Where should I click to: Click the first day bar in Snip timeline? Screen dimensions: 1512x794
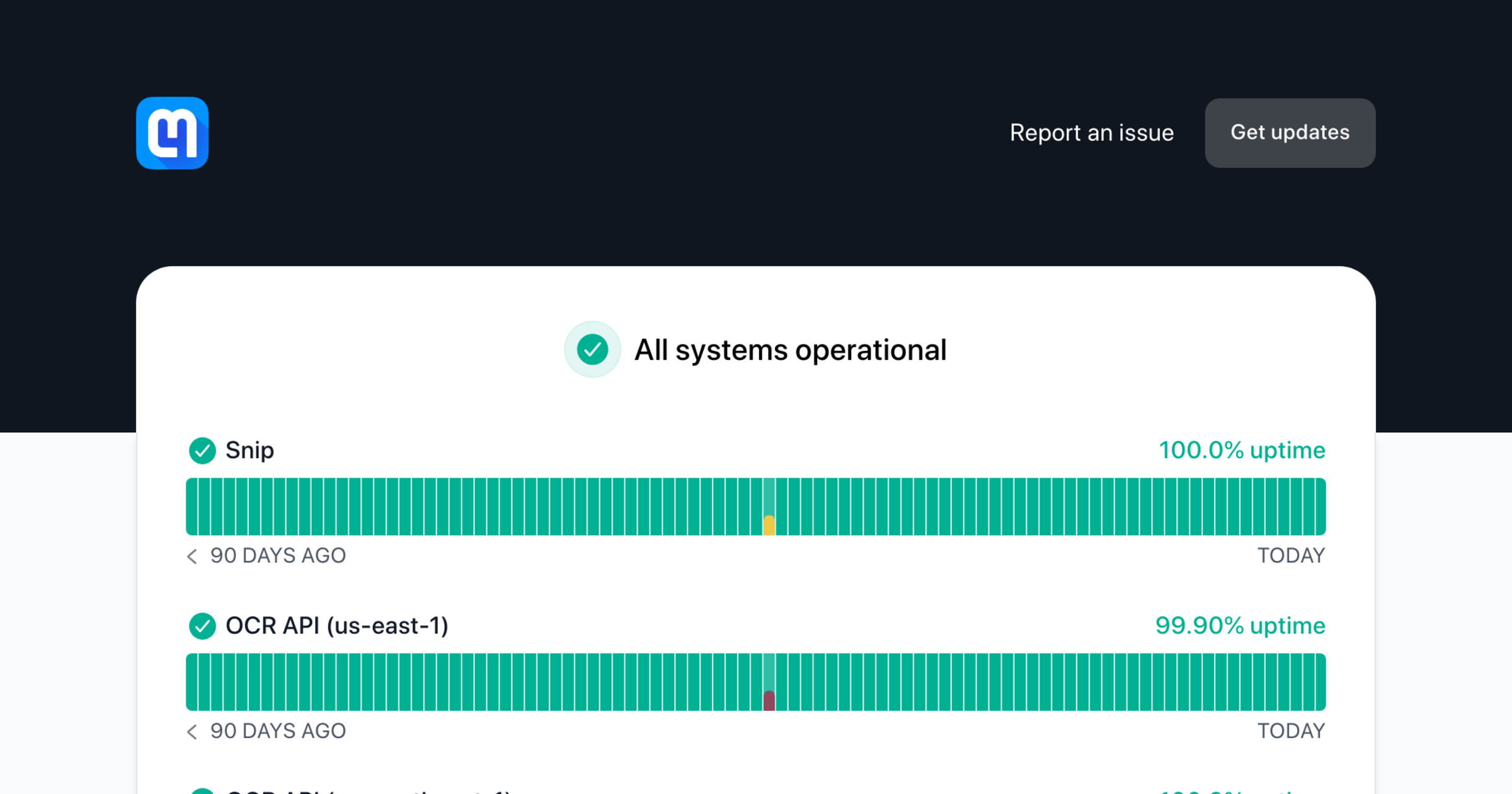coord(192,507)
